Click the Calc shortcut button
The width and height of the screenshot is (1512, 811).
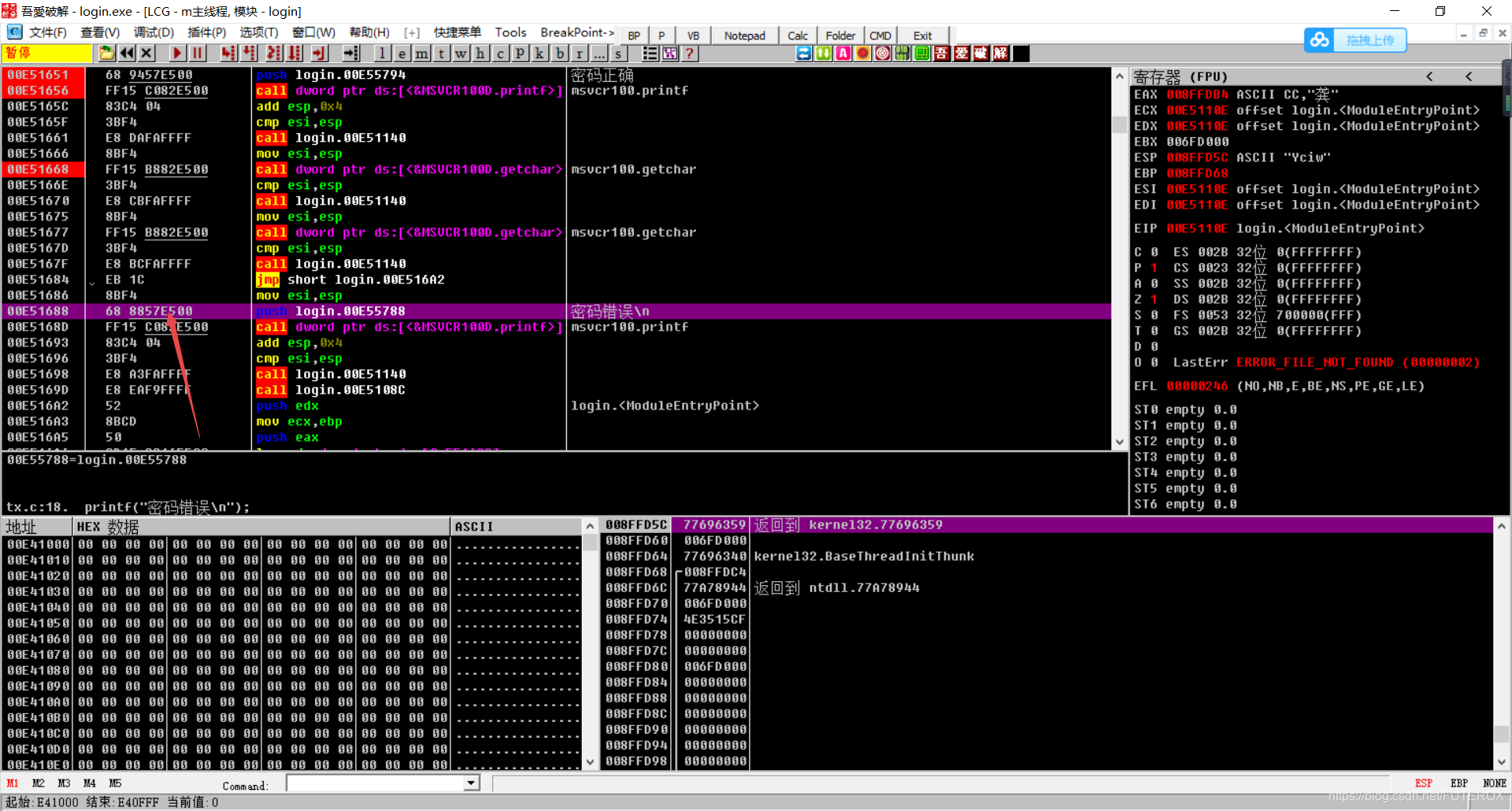click(798, 35)
